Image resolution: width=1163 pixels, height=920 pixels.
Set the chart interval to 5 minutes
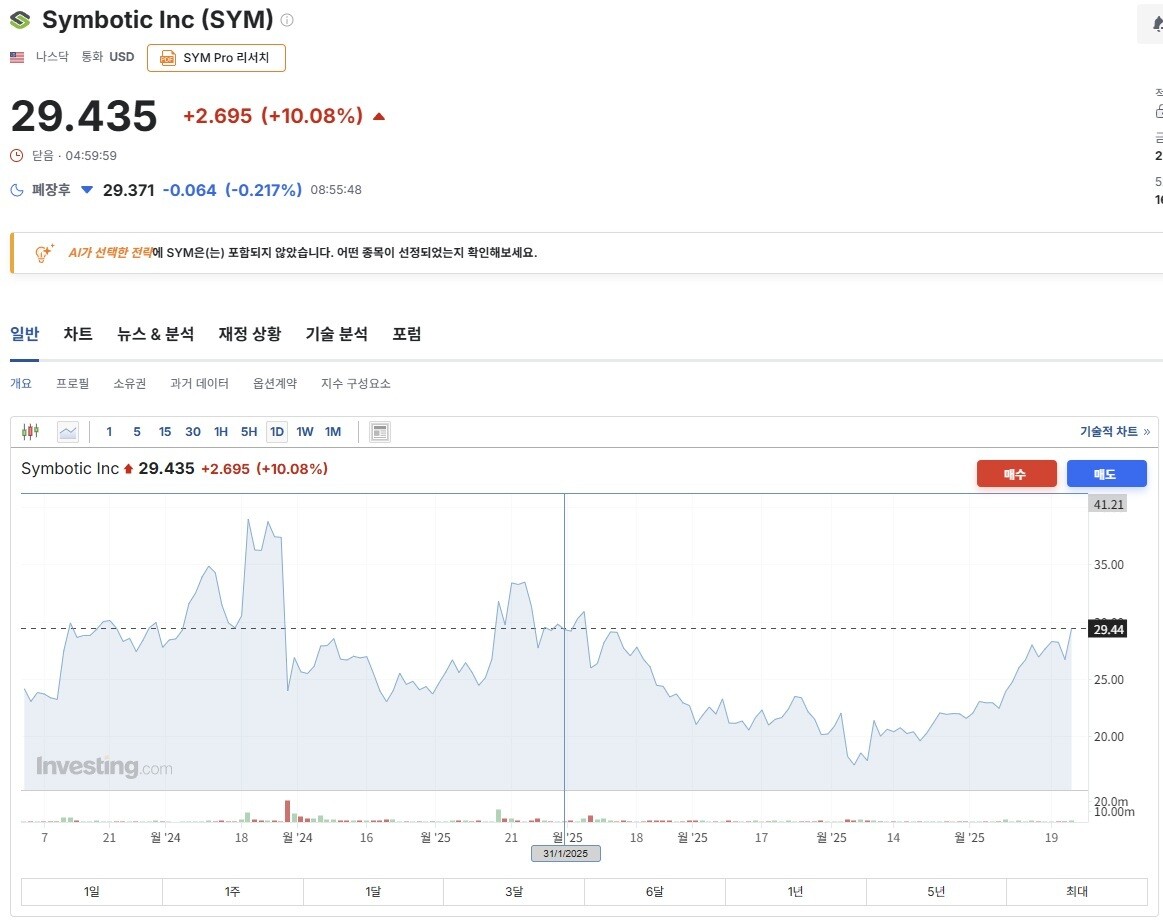pyautogui.click(x=137, y=432)
